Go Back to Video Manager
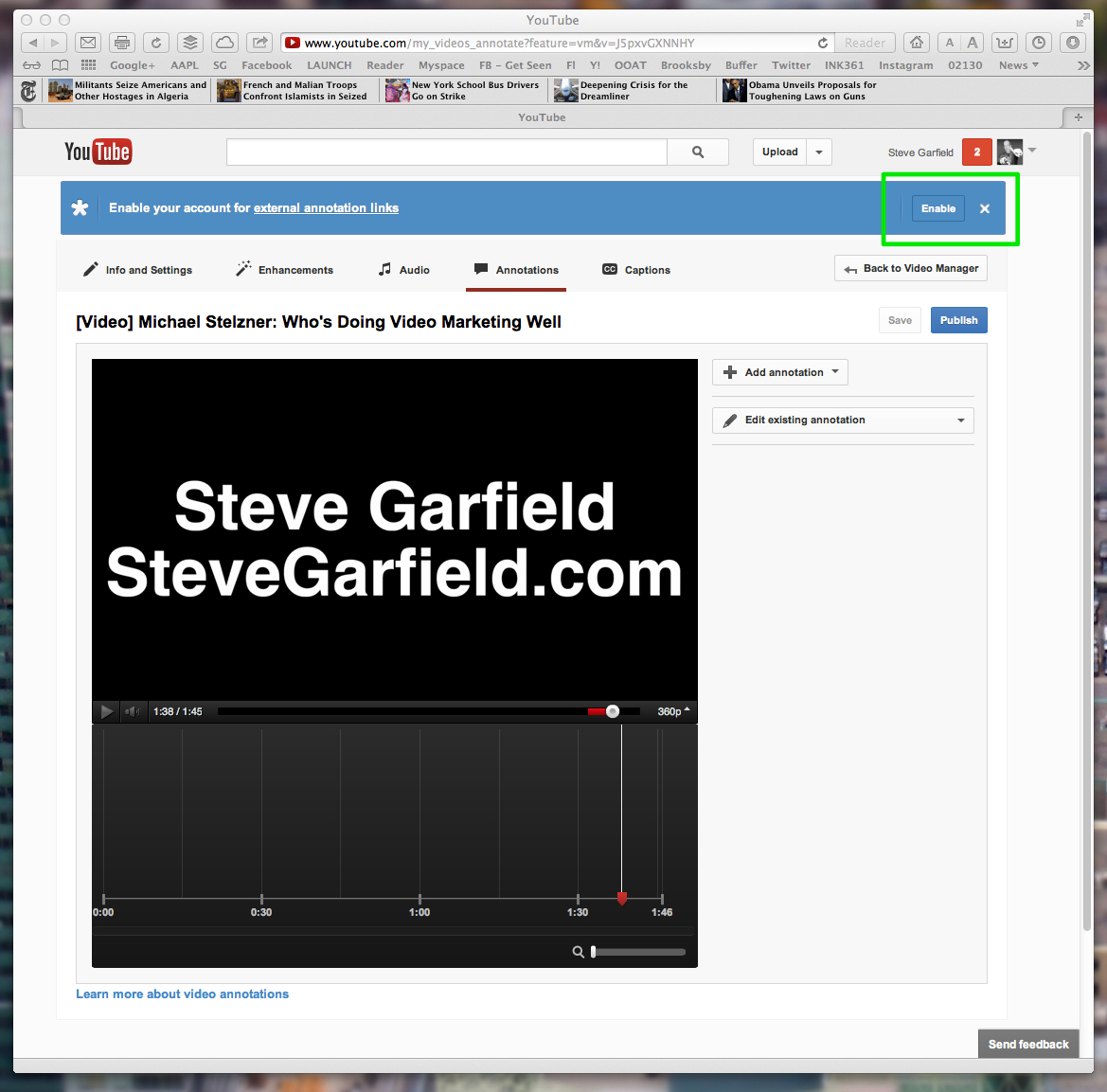1107x1092 pixels. [x=911, y=268]
